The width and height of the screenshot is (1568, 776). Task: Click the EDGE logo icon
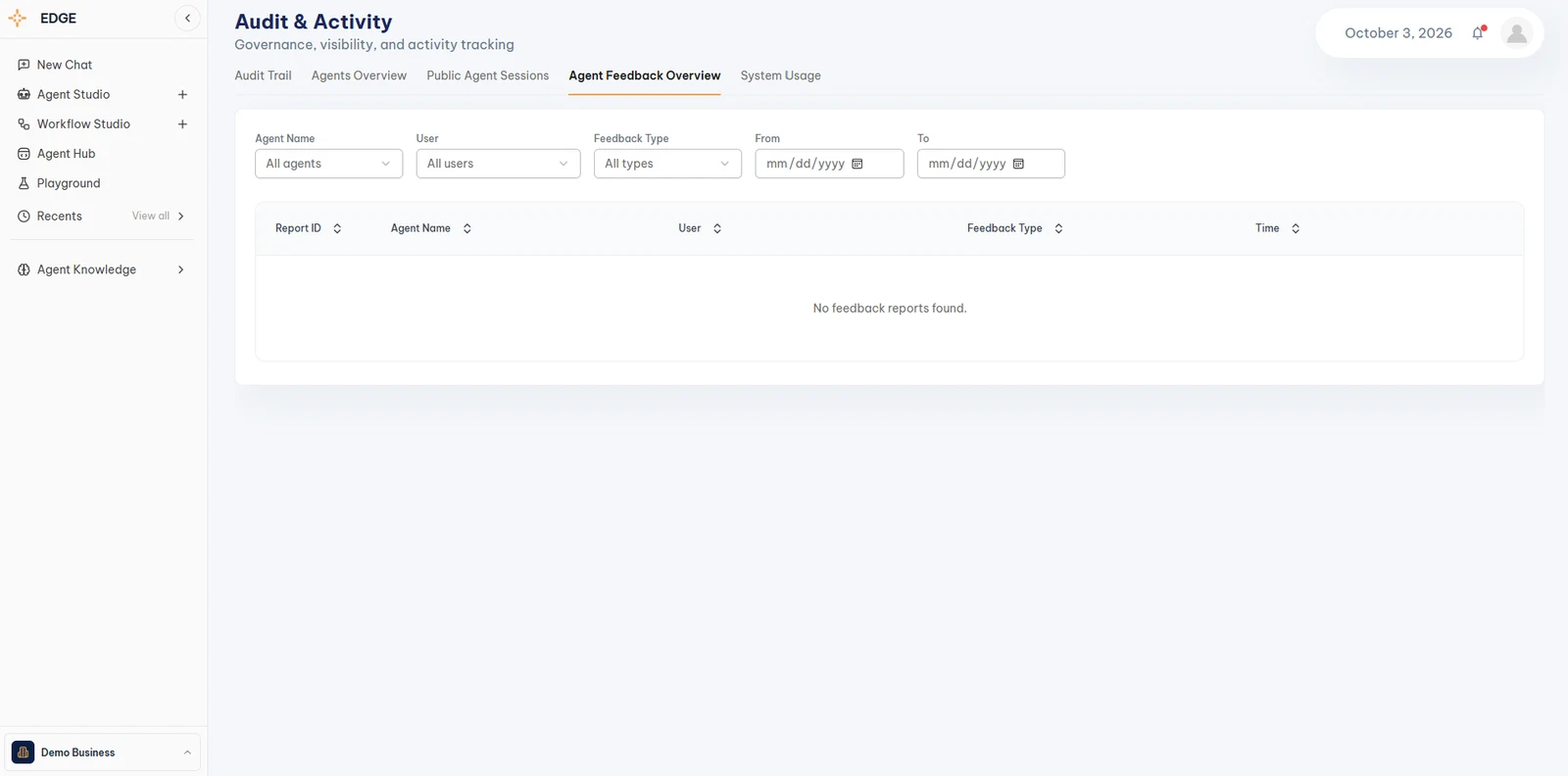(18, 19)
